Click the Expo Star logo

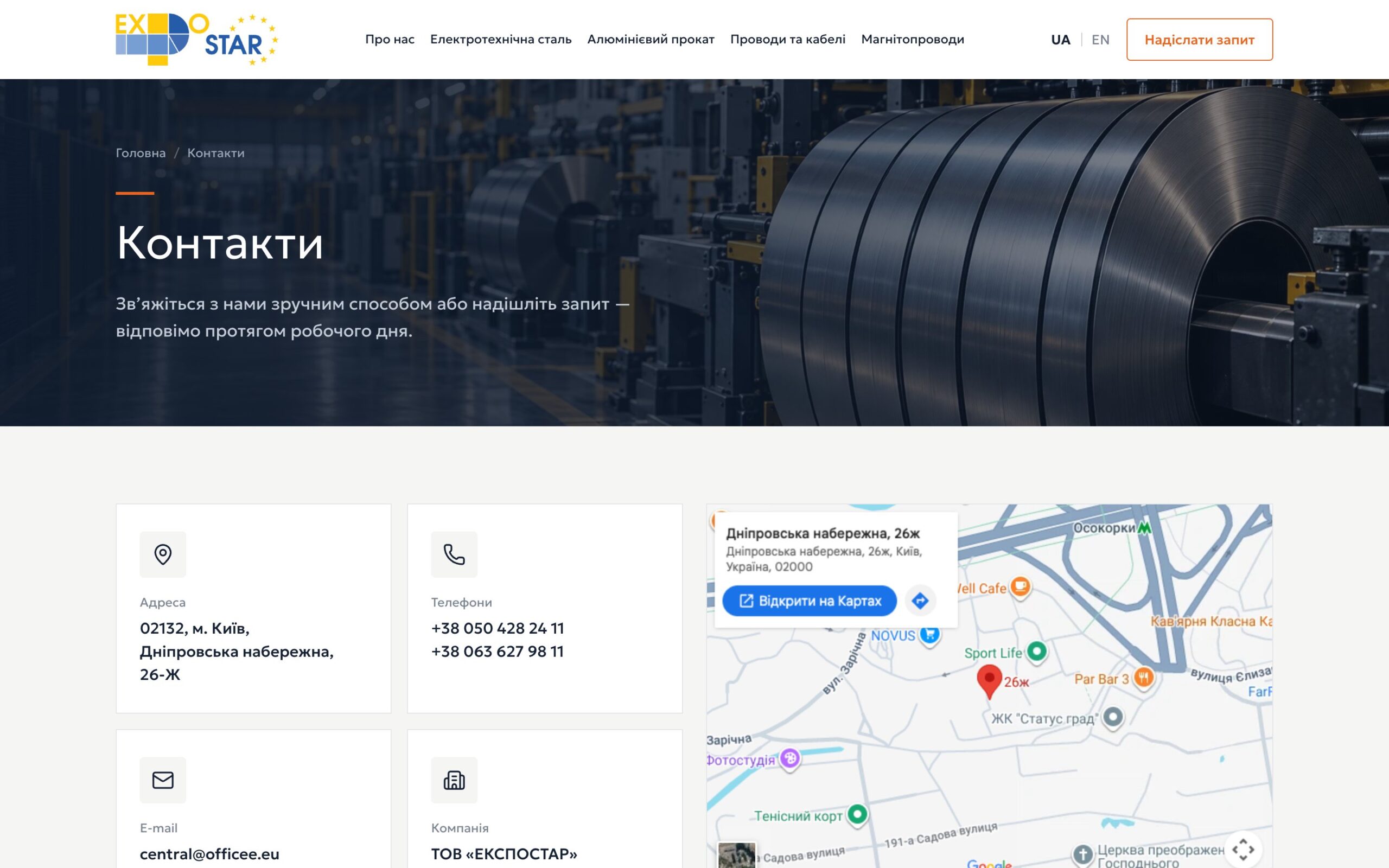click(x=197, y=39)
